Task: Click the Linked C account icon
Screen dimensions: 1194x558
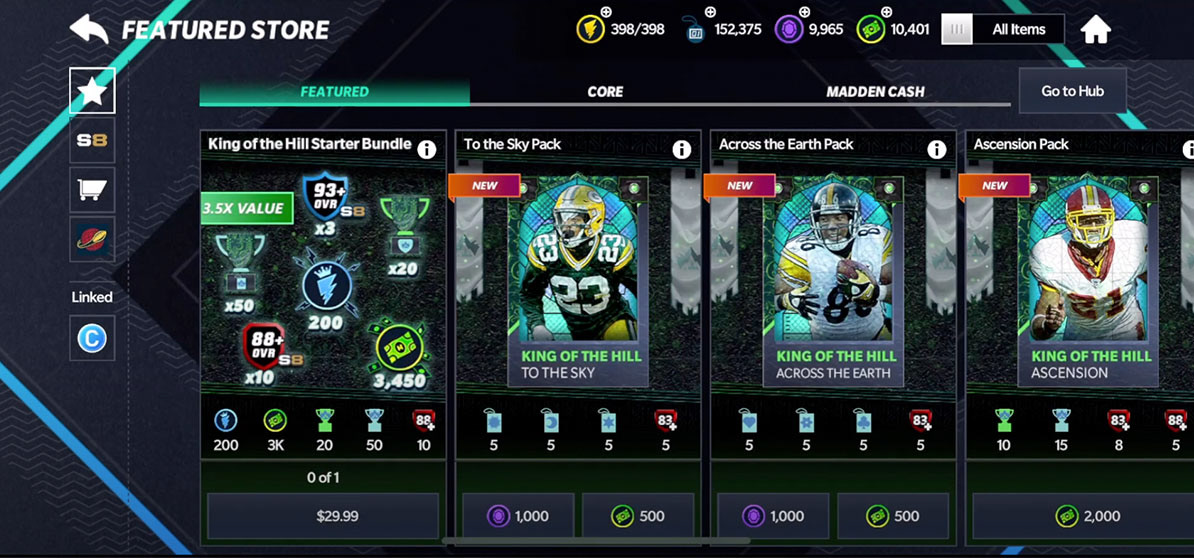Action: (x=92, y=339)
